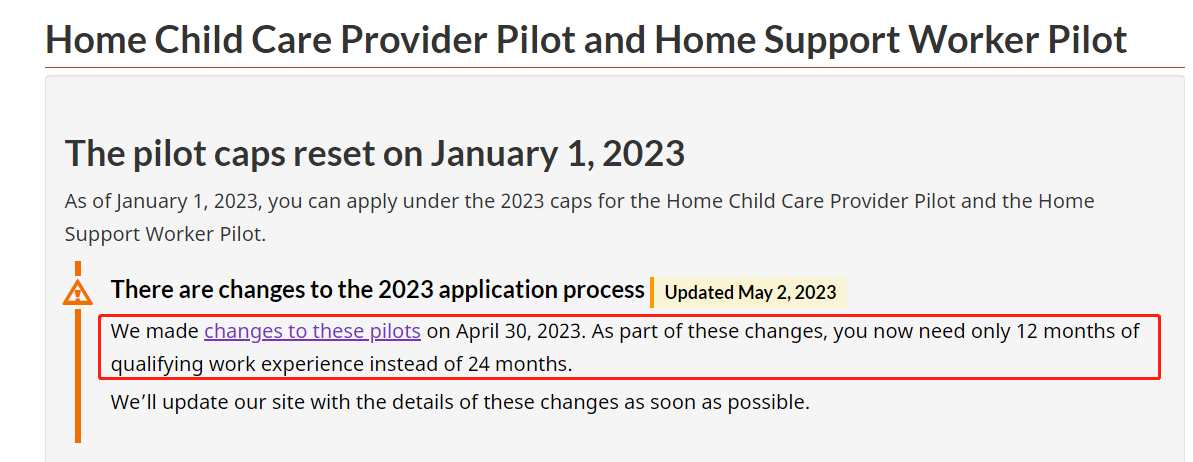The width and height of the screenshot is (1193, 462).
Task: Click the "Updated May 2, 2023" badge
Action: coord(750,293)
